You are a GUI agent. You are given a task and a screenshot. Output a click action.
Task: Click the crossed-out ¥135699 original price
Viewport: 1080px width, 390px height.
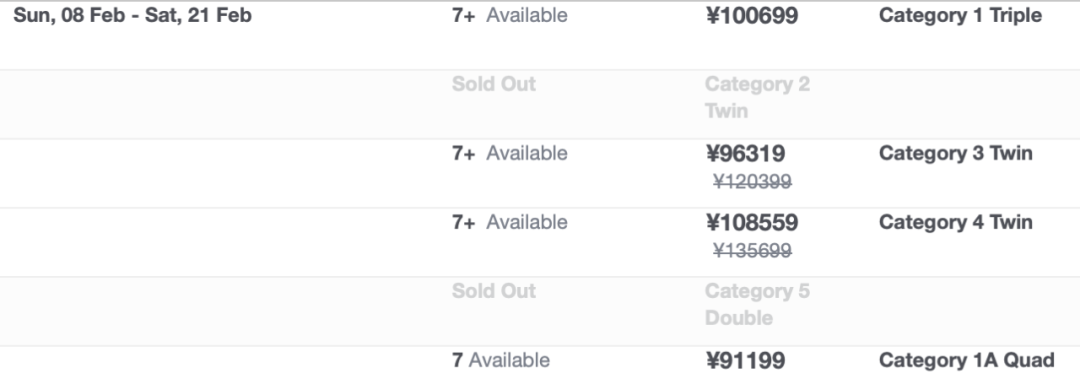pos(752,251)
